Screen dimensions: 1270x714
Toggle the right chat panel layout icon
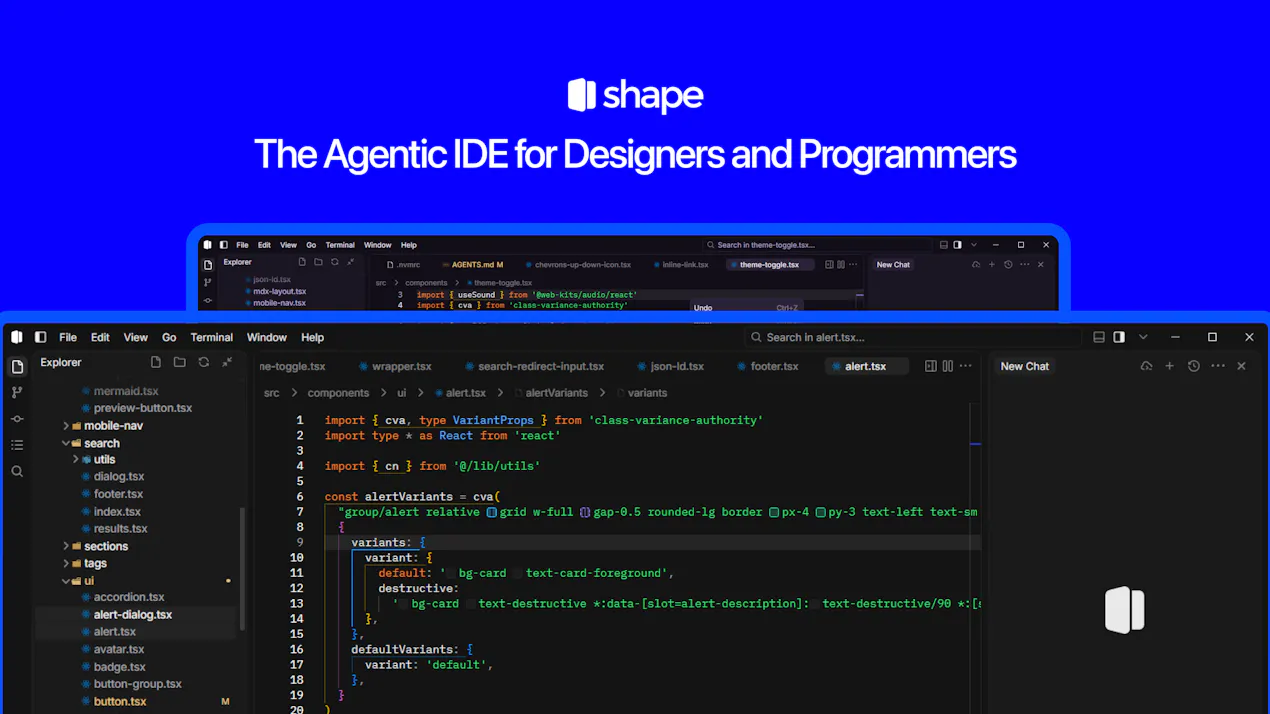1119,338
